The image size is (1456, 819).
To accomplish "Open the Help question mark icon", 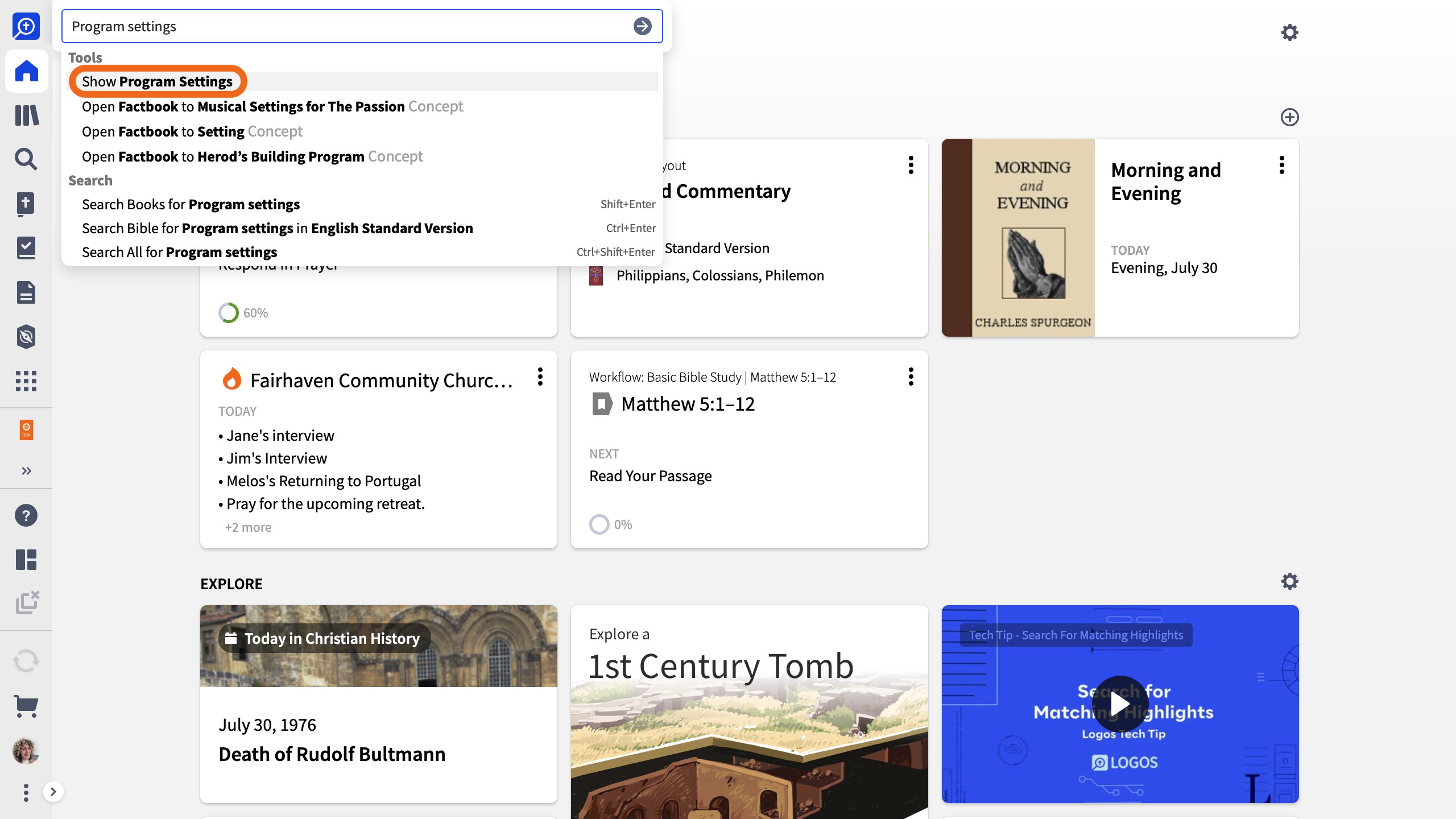I will point(26,515).
